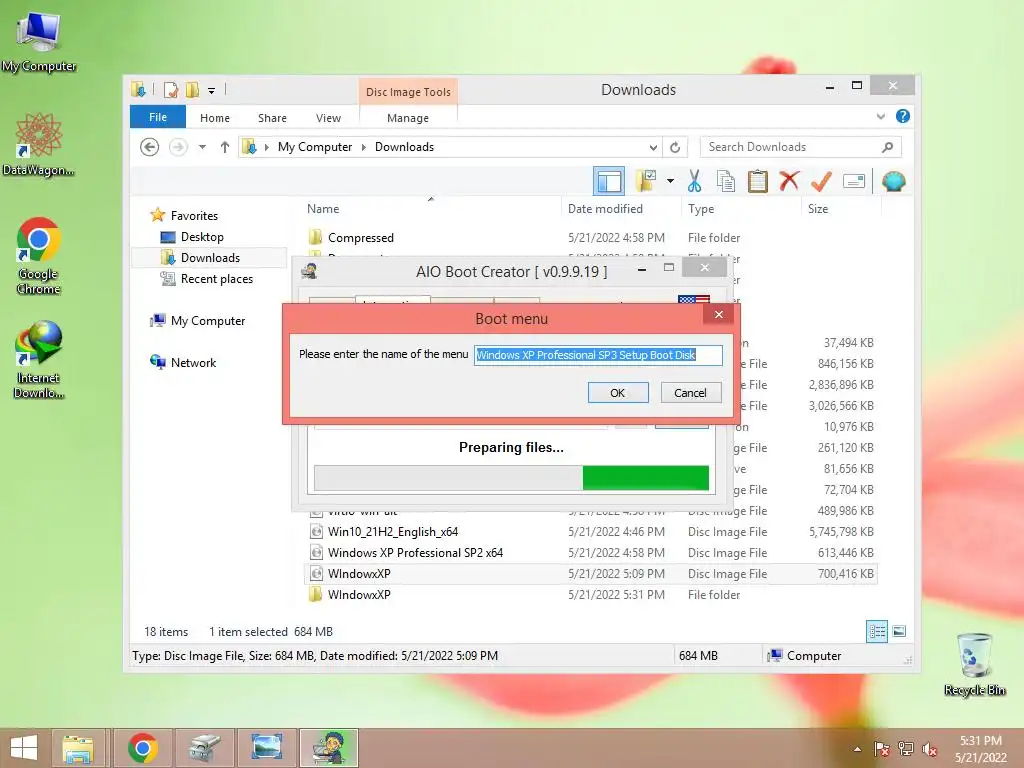The width and height of the screenshot is (1024, 768).
Task: Select the Win10_21H2_English_x64 disc image
Action: pos(392,532)
